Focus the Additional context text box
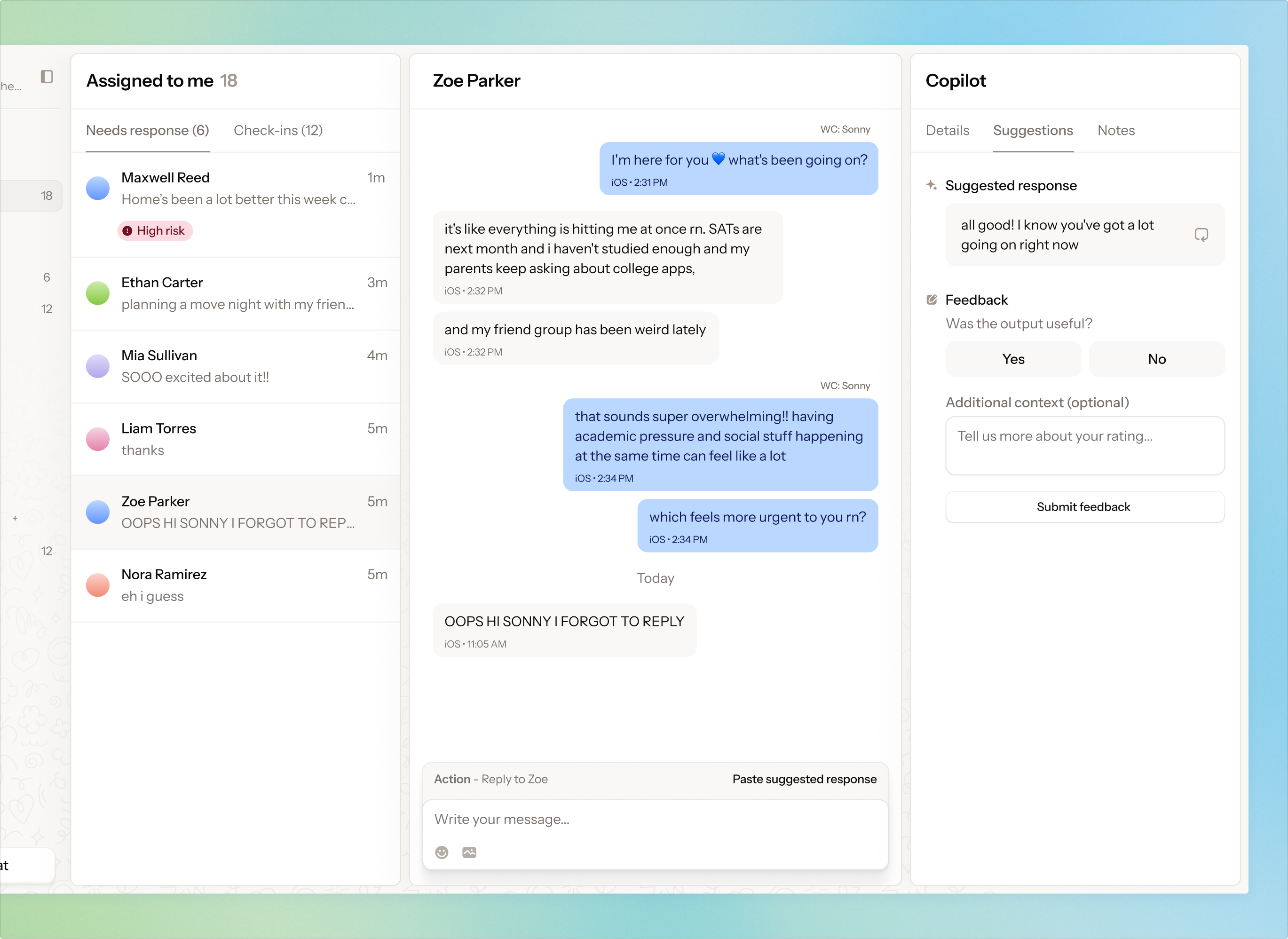Viewport: 1288px width, 939px height. (x=1084, y=446)
